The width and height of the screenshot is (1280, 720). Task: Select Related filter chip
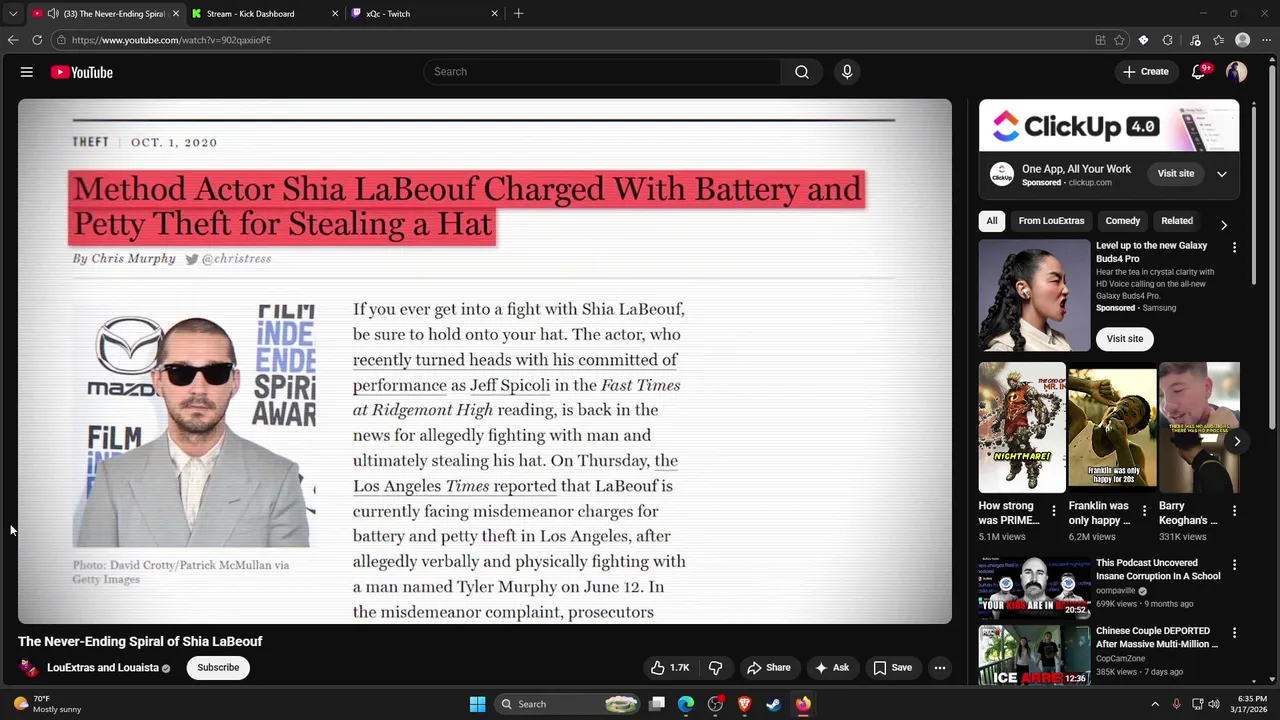point(1177,221)
